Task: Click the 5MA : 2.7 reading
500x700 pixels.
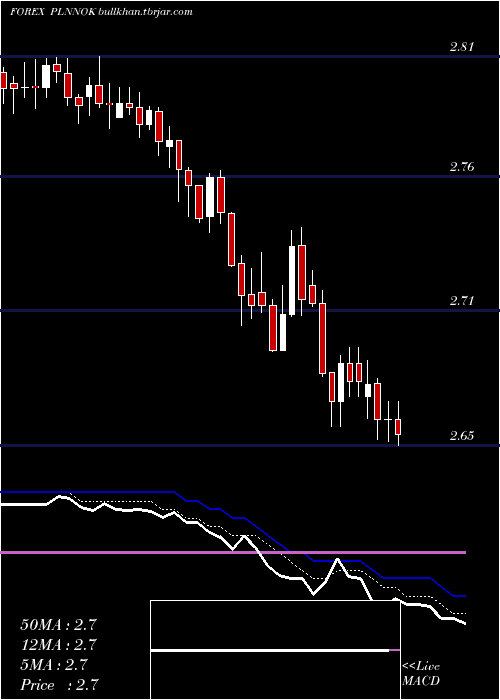Action: [x=54, y=665]
